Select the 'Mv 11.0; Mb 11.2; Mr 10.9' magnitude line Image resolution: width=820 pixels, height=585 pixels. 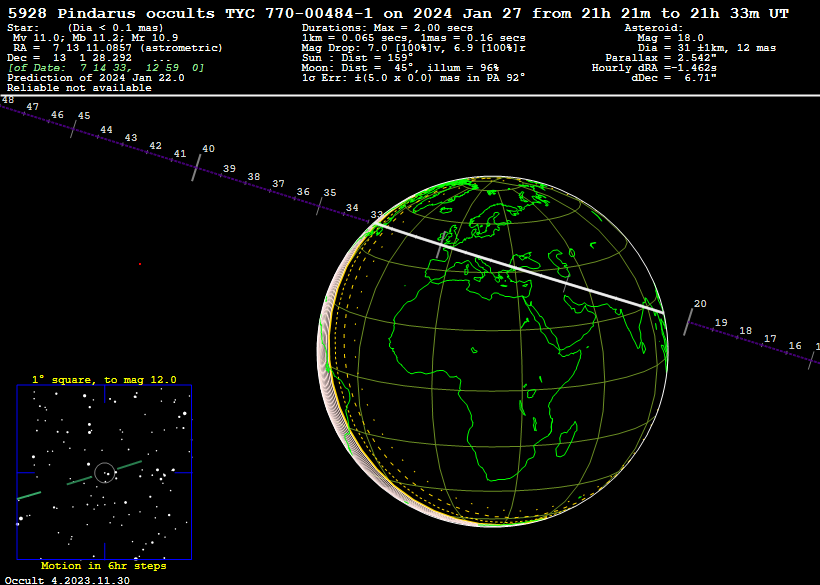tap(95, 38)
